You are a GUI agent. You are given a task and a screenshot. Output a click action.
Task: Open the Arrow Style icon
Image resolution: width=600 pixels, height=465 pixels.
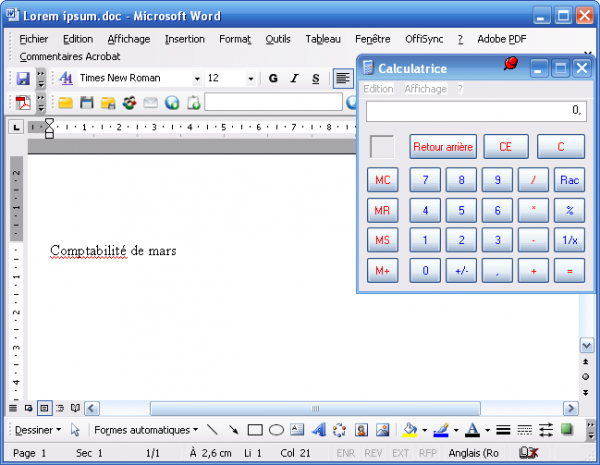[546, 430]
